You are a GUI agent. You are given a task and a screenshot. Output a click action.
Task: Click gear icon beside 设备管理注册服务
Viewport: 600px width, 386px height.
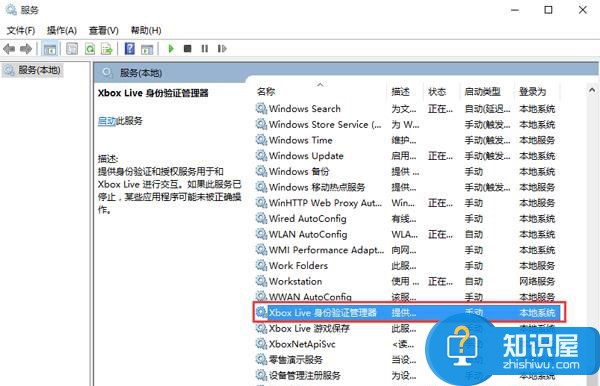[x=261, y=375]
